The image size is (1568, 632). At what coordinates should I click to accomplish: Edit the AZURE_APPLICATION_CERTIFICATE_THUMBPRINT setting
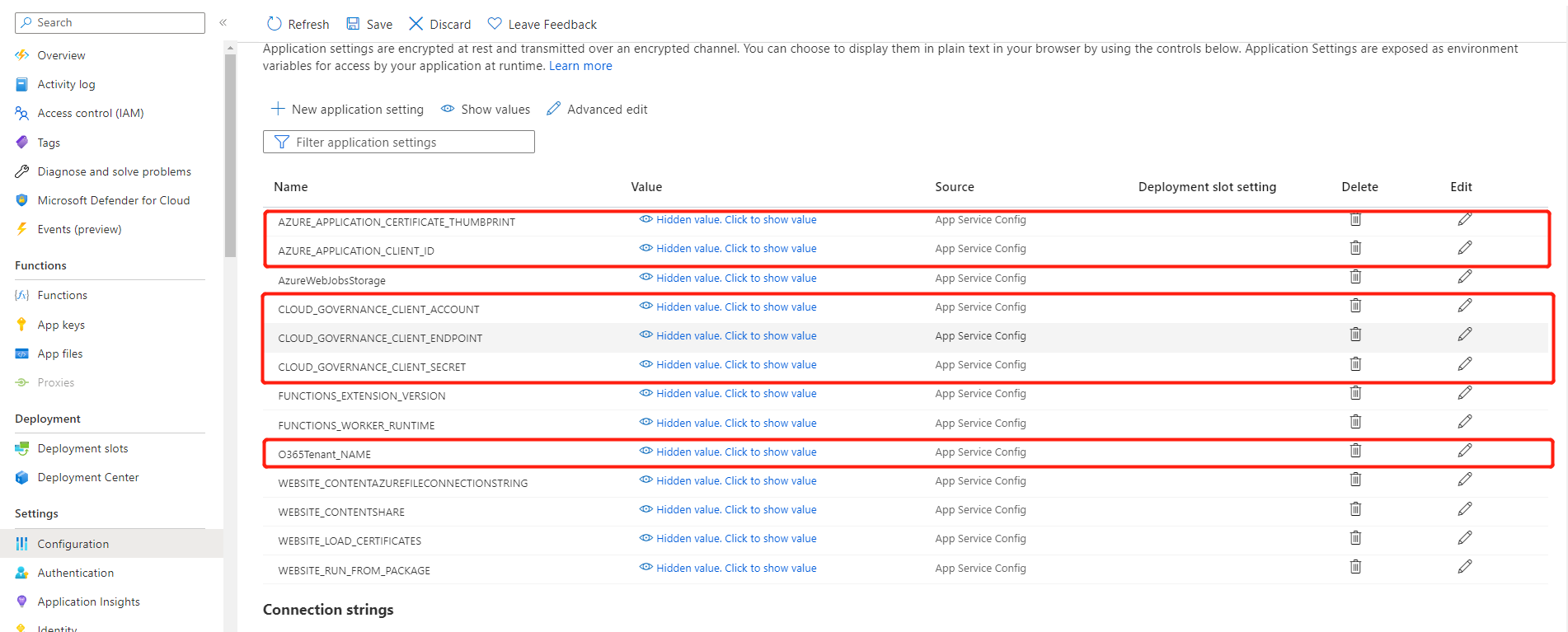click(x=1464, y=219)
